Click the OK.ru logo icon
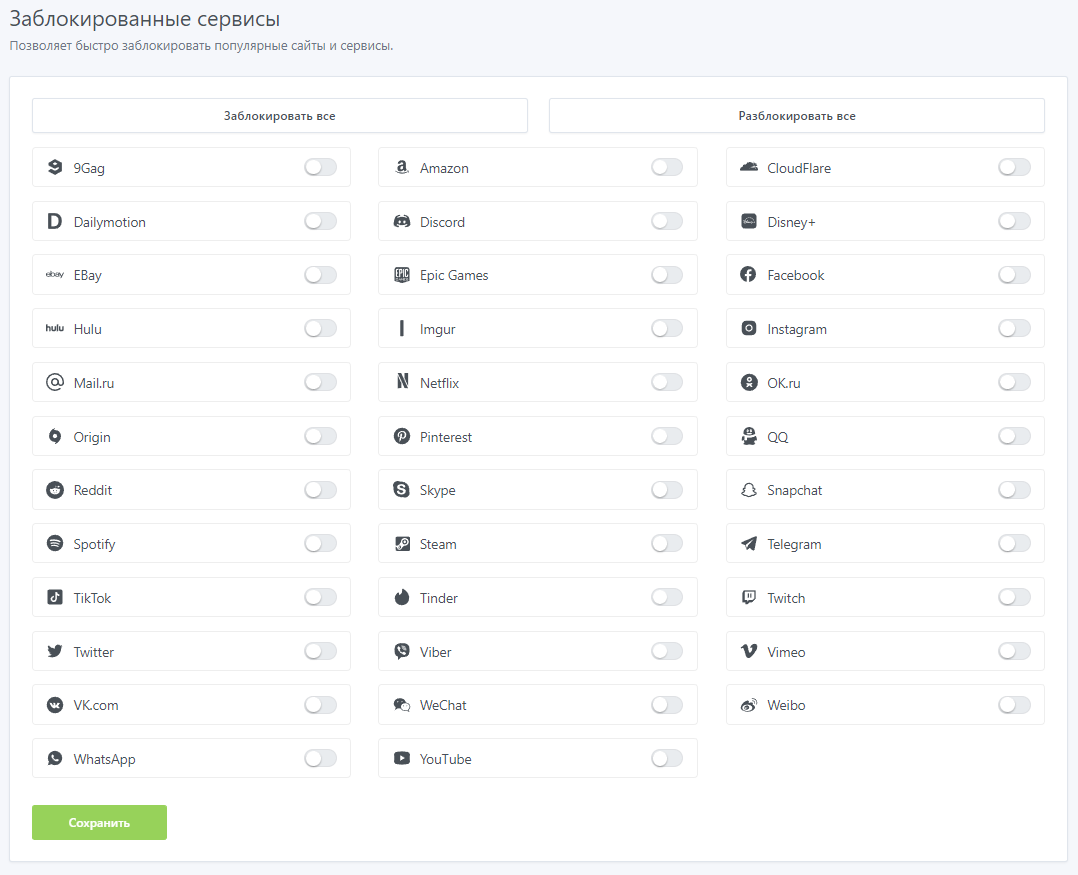Screen dimensions: 1078x875 pos(749,382)
